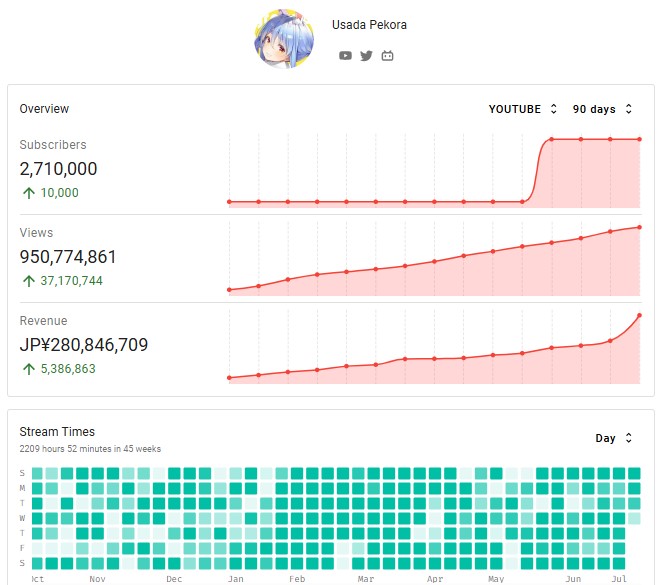Click the 5,386,863 revenue increase value
663x585 pixels.
[68, 369]
